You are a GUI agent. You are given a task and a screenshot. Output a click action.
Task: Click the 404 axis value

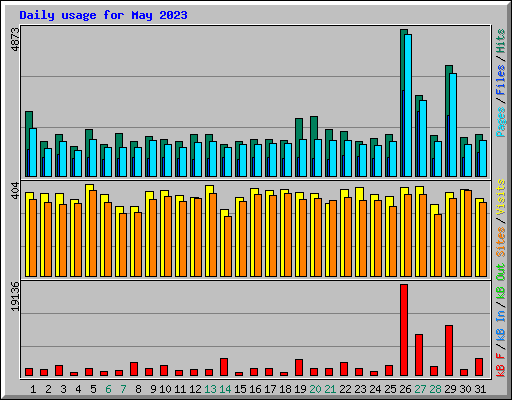[x=15, y=191]
